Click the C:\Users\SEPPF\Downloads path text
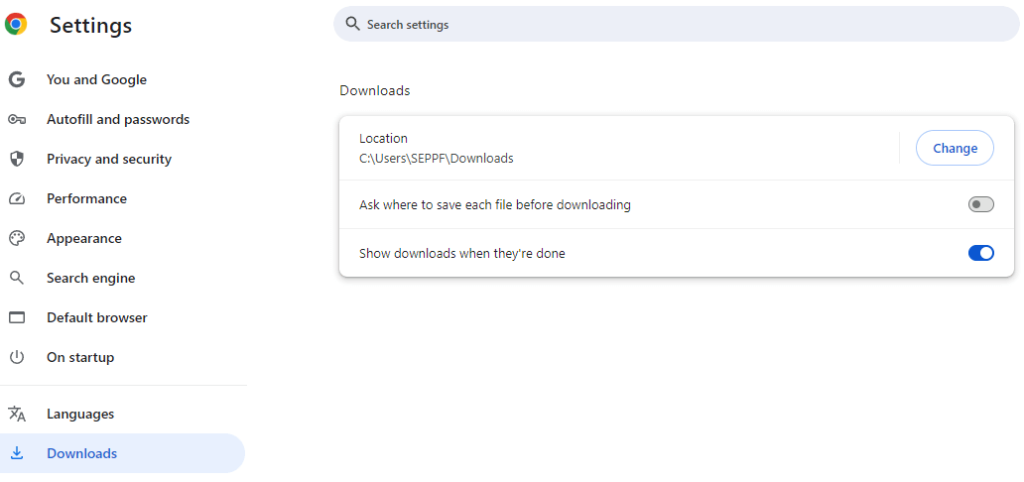Screen dimensions: 1024x482 (436, 158)
